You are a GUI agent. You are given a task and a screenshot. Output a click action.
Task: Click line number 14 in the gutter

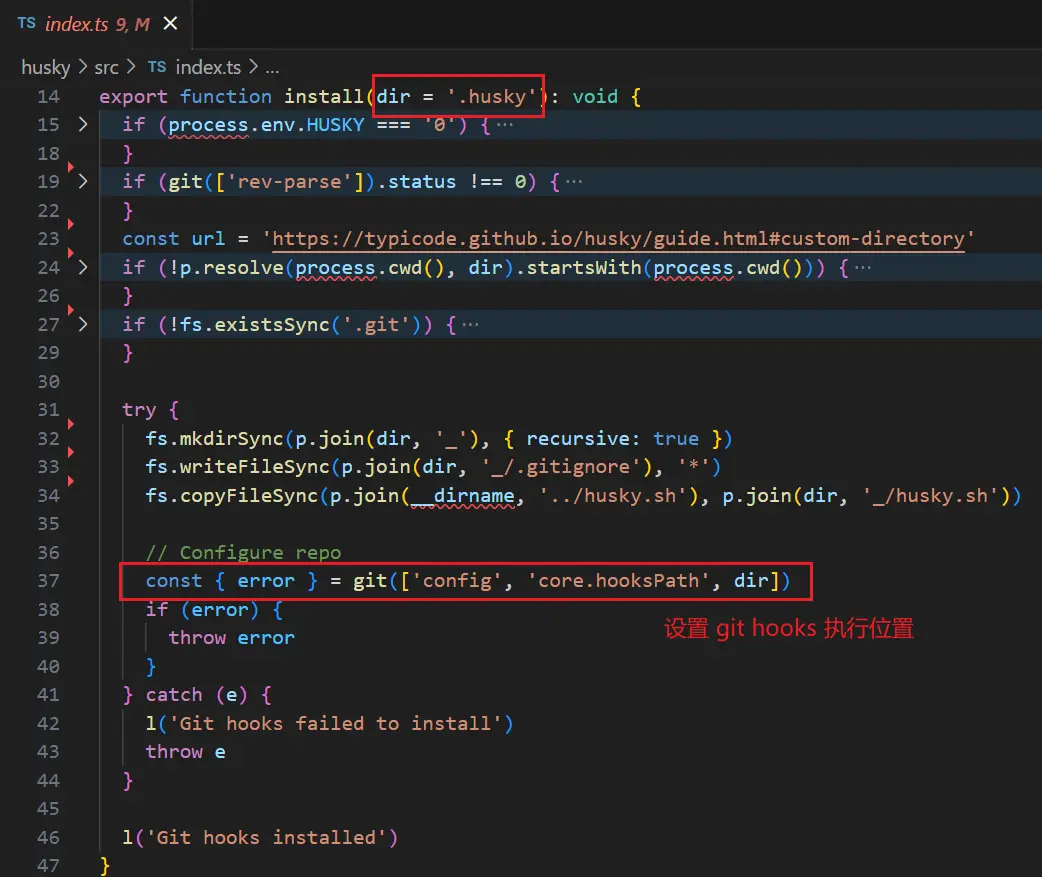point(49,97)
